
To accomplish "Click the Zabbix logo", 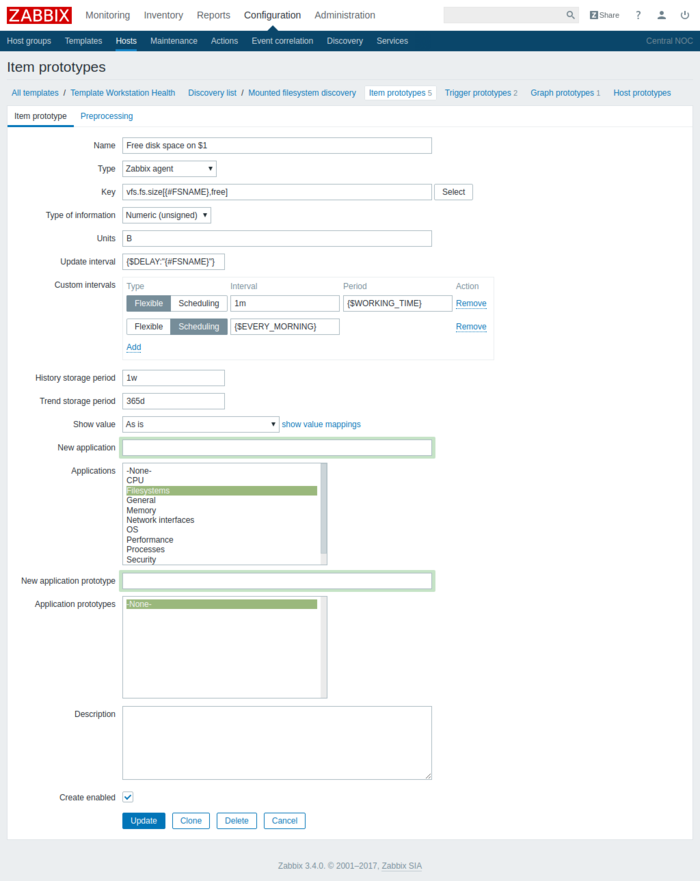I will 39,15.
